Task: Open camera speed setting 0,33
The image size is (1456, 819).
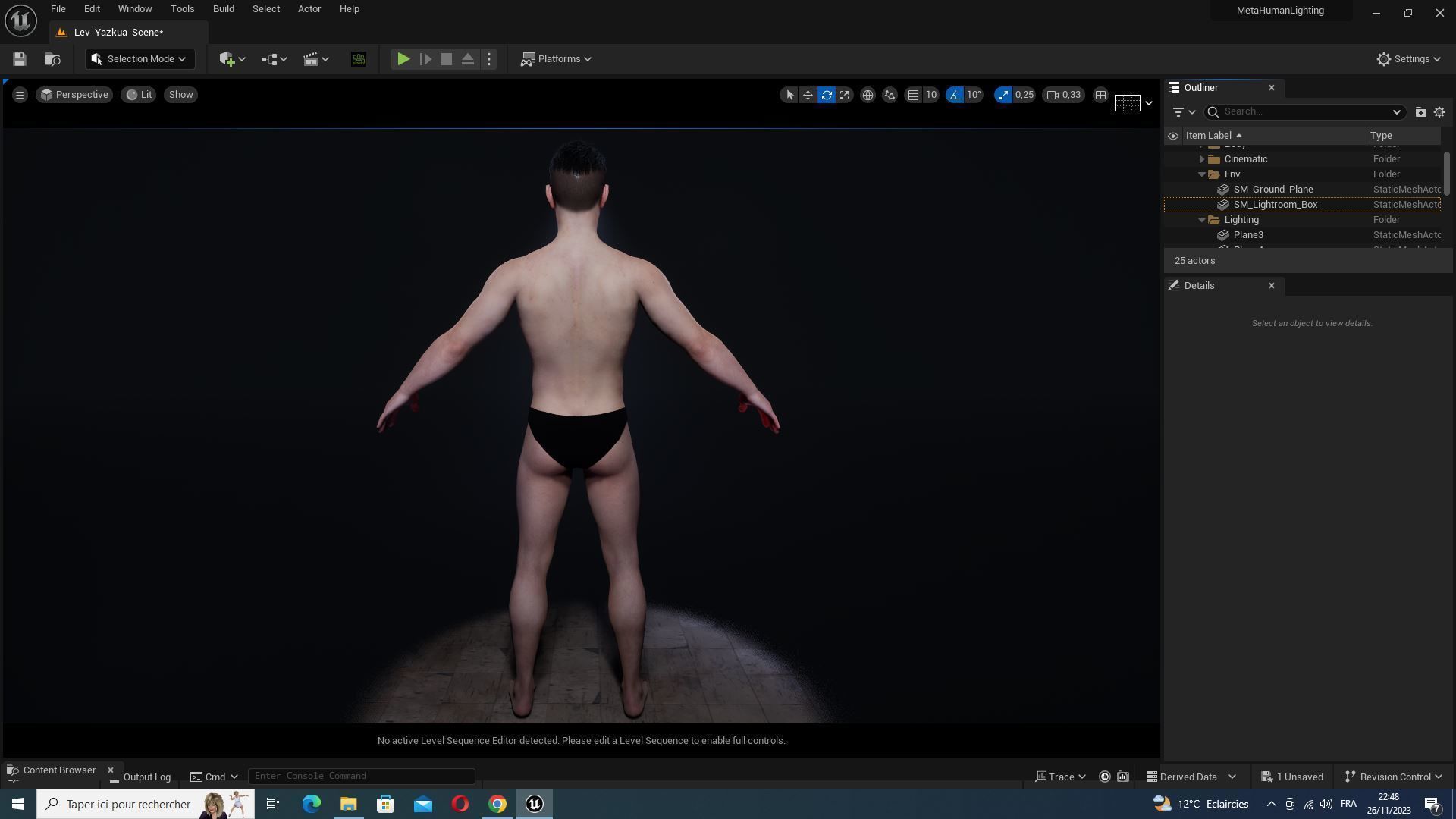Action: coord(1063,95)
